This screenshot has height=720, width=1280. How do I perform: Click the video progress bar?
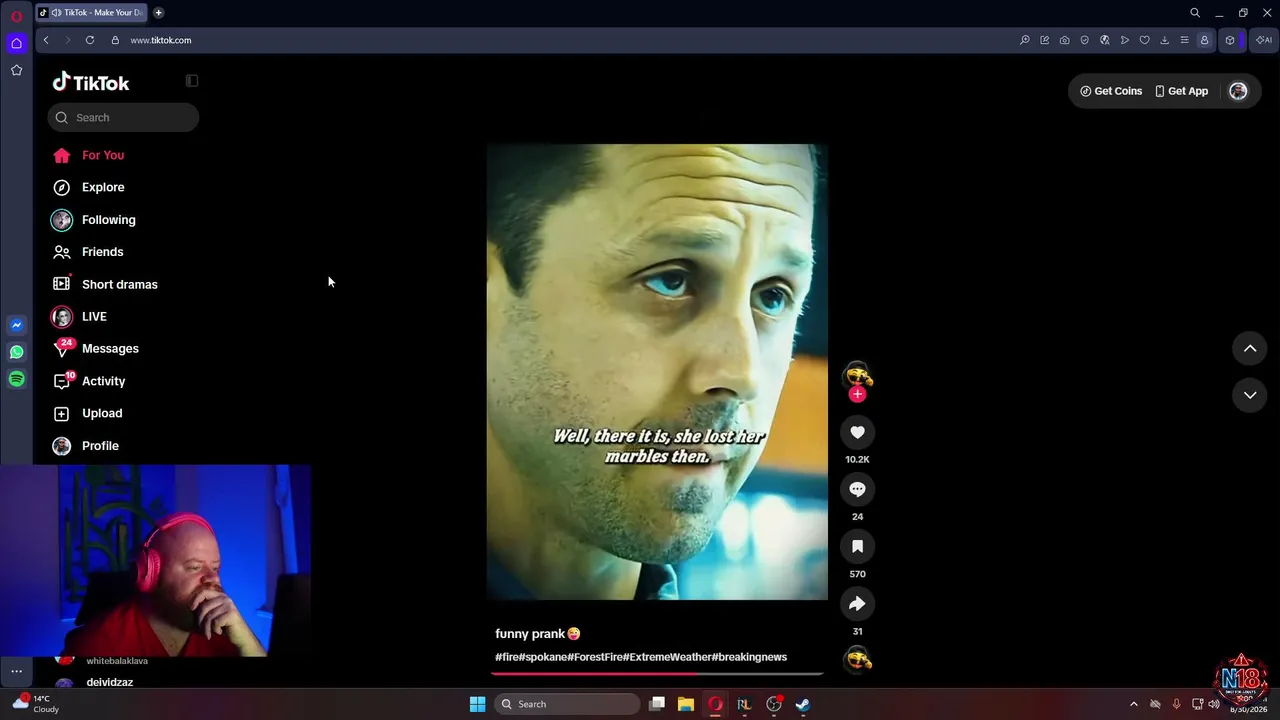(657, 674)
